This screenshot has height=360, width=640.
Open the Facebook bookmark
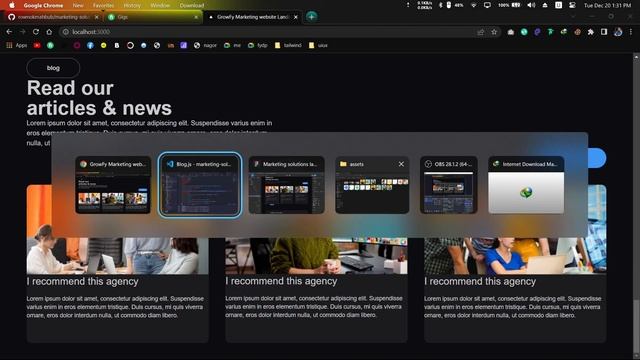(x=90, y=45)
